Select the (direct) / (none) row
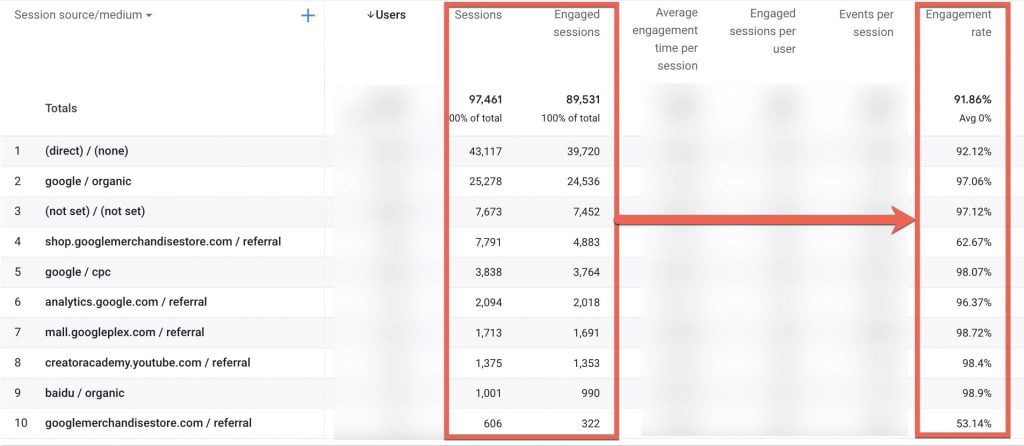 click(x=87, y=151)
